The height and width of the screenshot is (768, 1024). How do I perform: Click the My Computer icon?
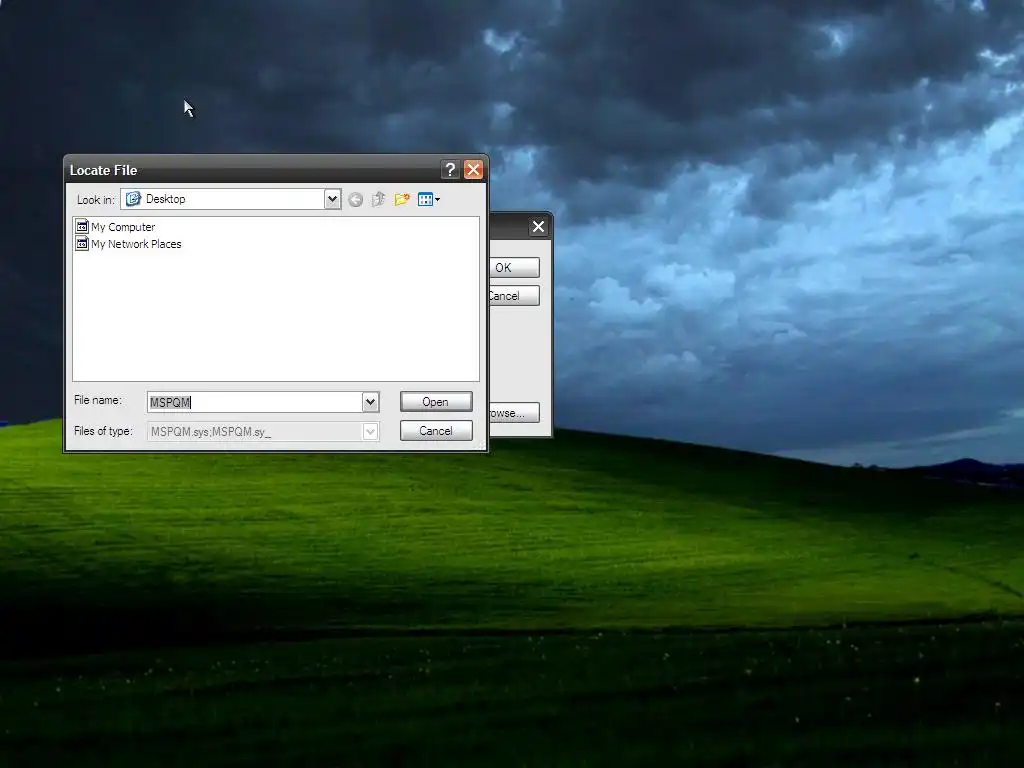pos(82,227)
